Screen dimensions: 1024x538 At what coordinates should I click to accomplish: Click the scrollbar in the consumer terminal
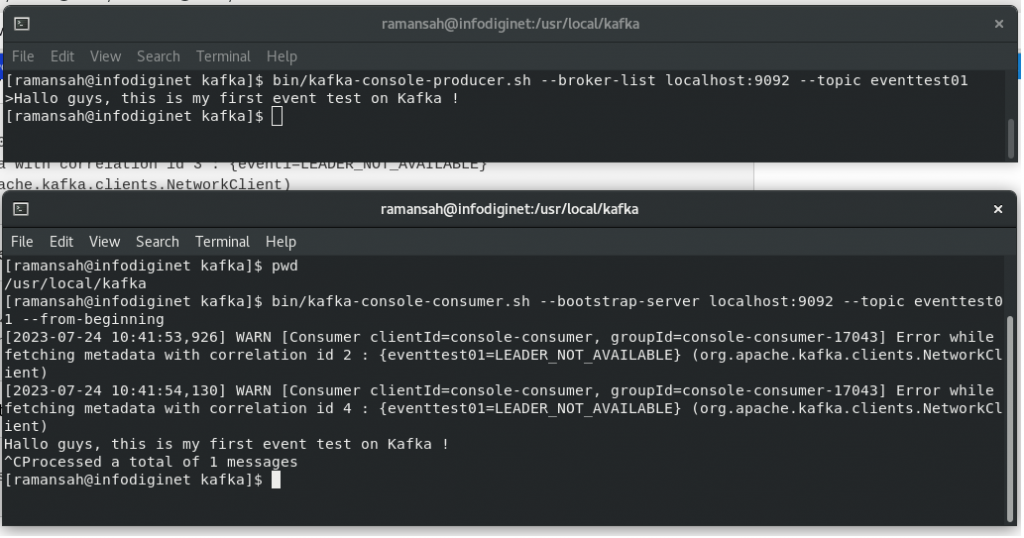(x=1010, y=418)
